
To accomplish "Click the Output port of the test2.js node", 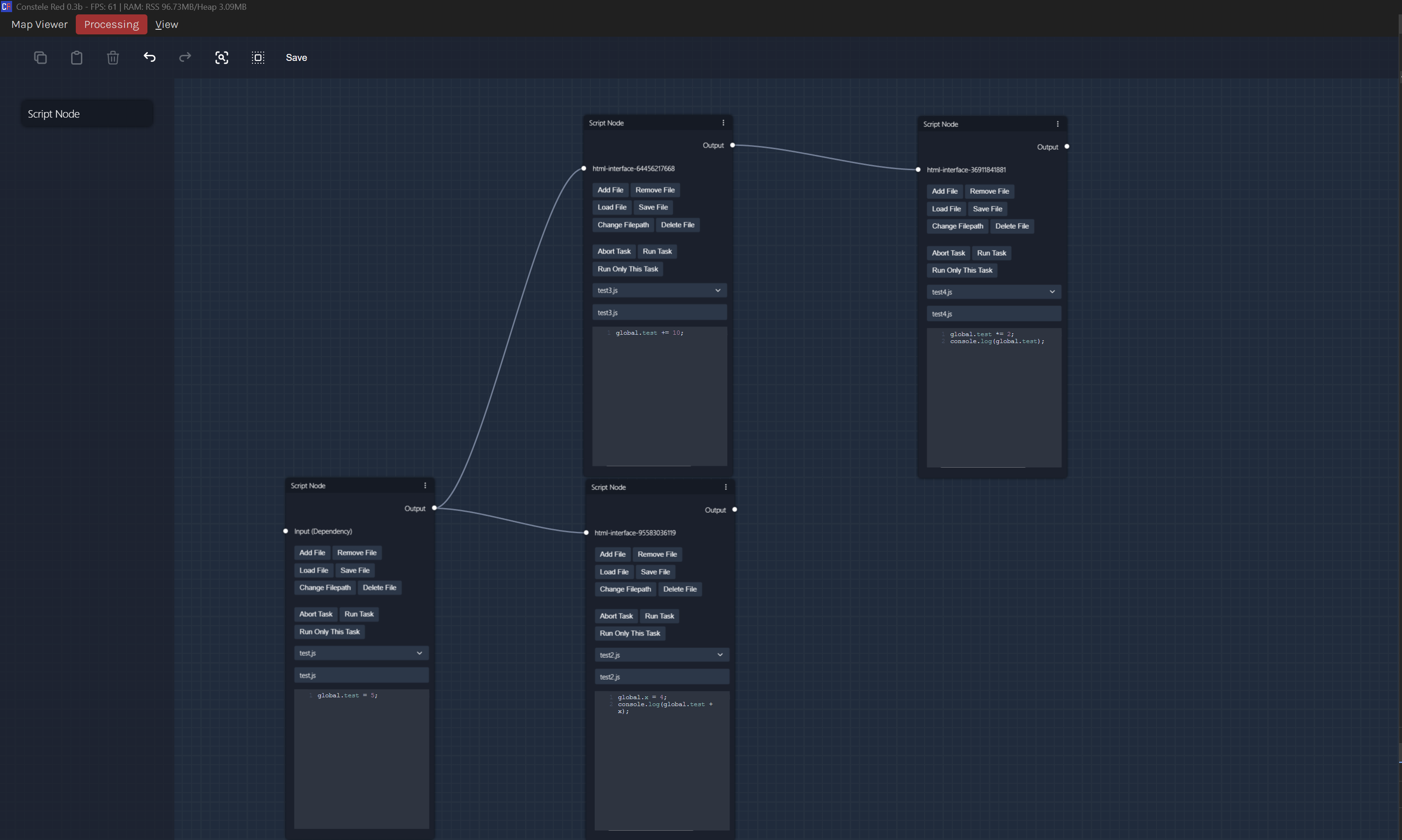I will click(734, 510).
